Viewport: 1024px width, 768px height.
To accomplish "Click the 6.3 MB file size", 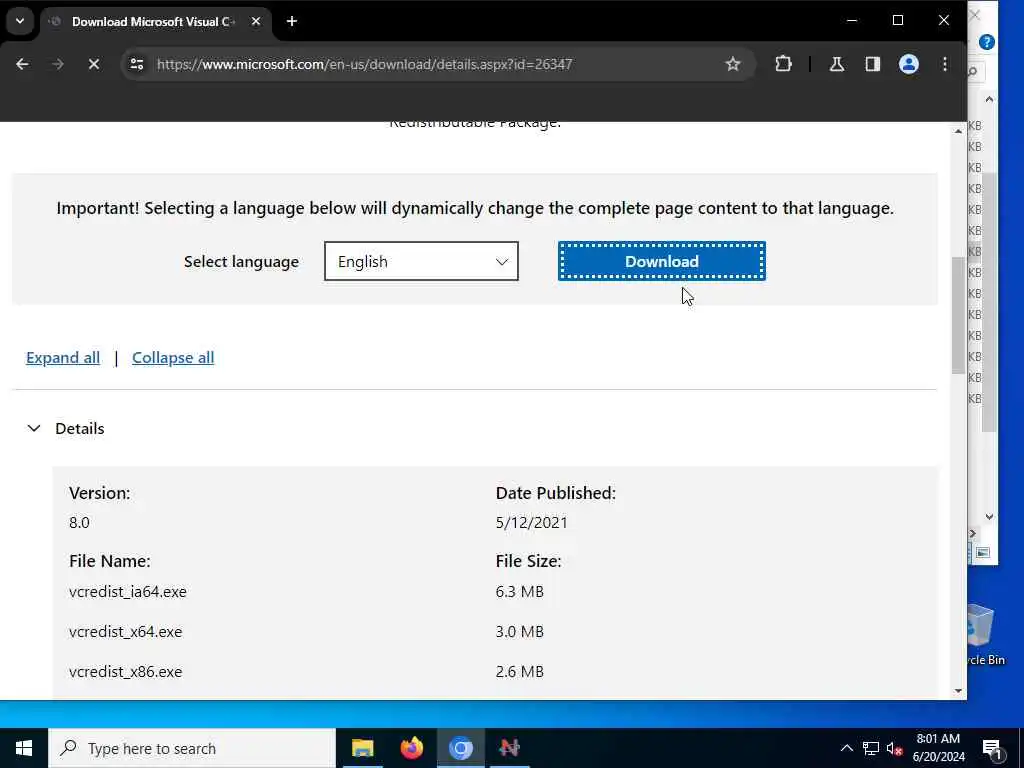I will click(x=520, y=592).
